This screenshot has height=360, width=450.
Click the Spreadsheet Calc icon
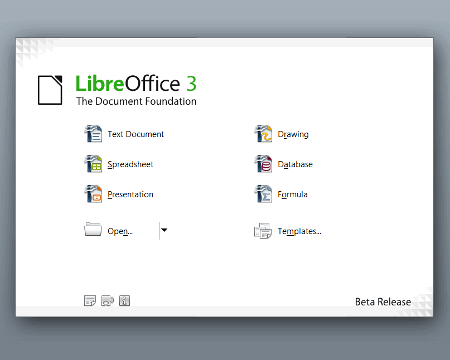tap(93, 164)
